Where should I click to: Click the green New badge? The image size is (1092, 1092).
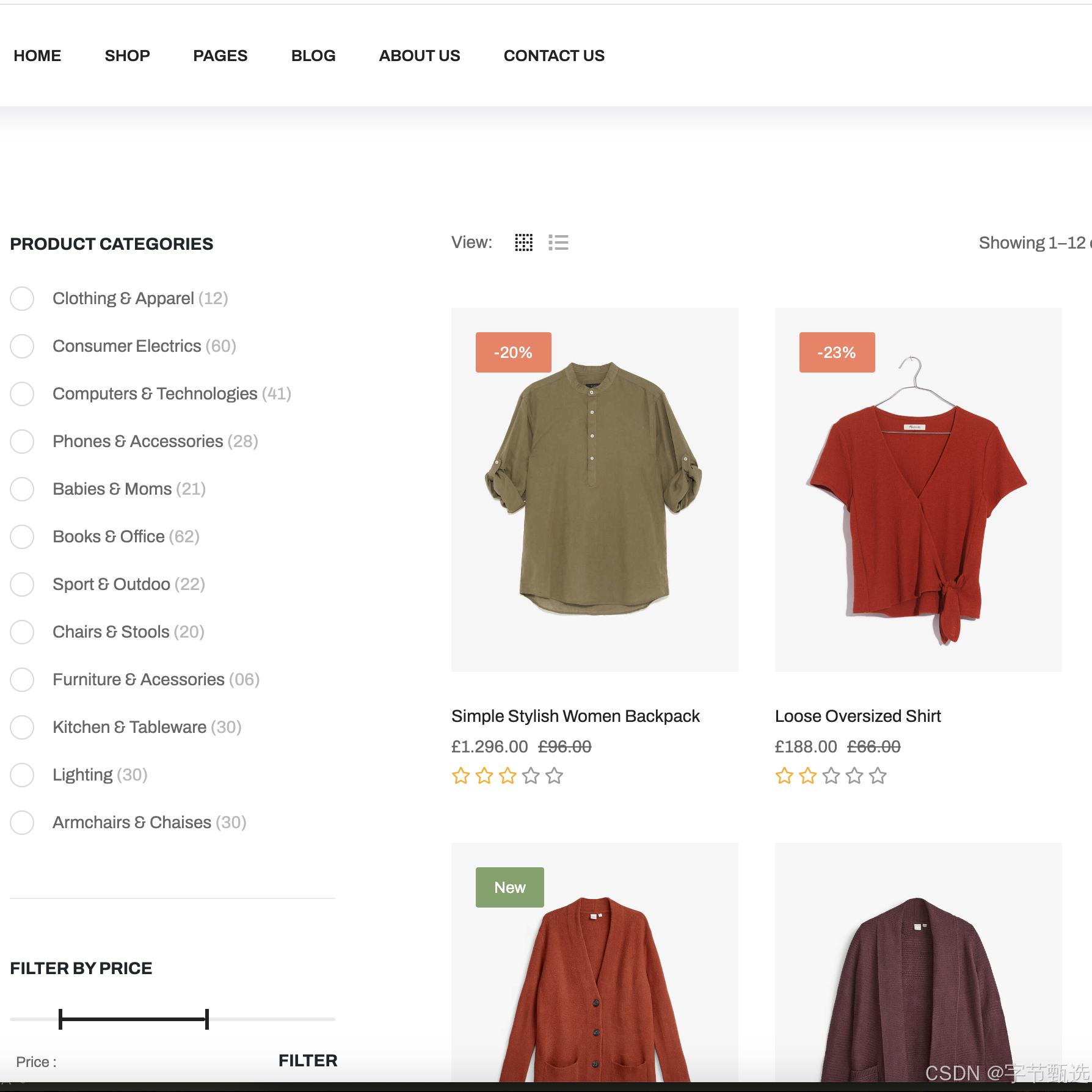509,887
